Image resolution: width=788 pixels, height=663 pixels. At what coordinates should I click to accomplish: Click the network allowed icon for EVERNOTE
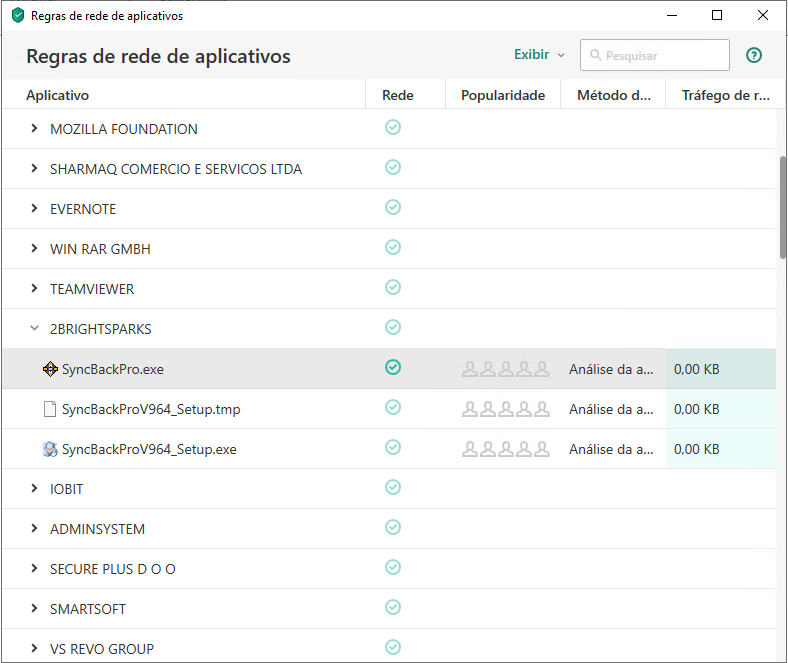(x=393, y=207)
